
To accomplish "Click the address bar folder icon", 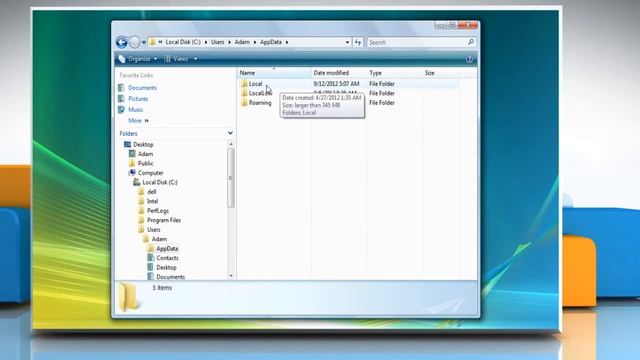I will (x=152, y=42).
